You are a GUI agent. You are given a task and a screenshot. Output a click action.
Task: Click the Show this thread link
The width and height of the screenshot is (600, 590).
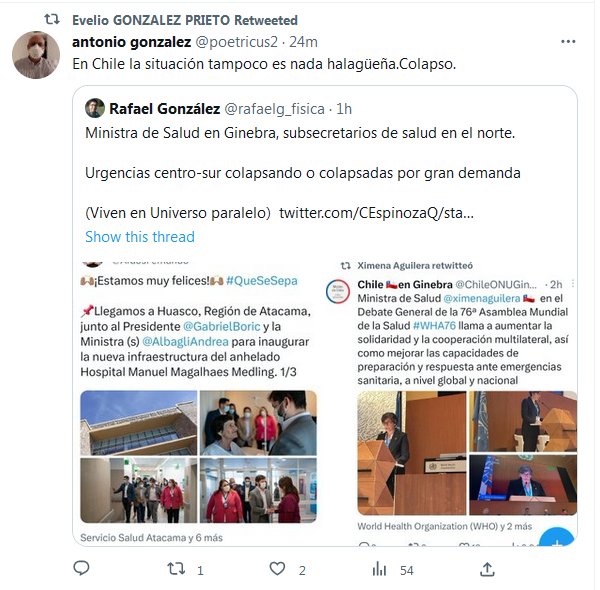pos(140,237)
